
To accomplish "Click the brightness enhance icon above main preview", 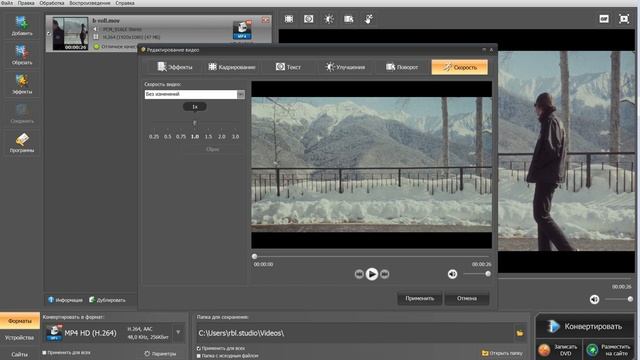I will click(329, 19).
